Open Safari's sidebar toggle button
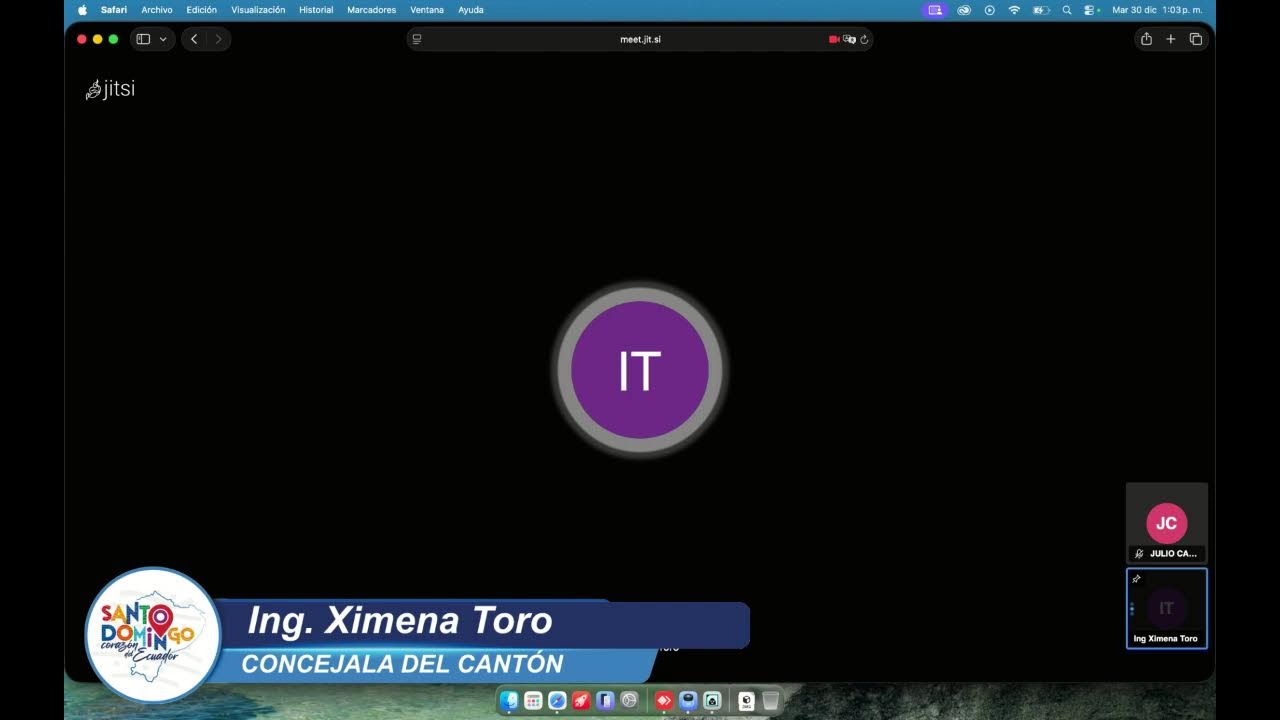1280x720 pixels. click(143, 39)
